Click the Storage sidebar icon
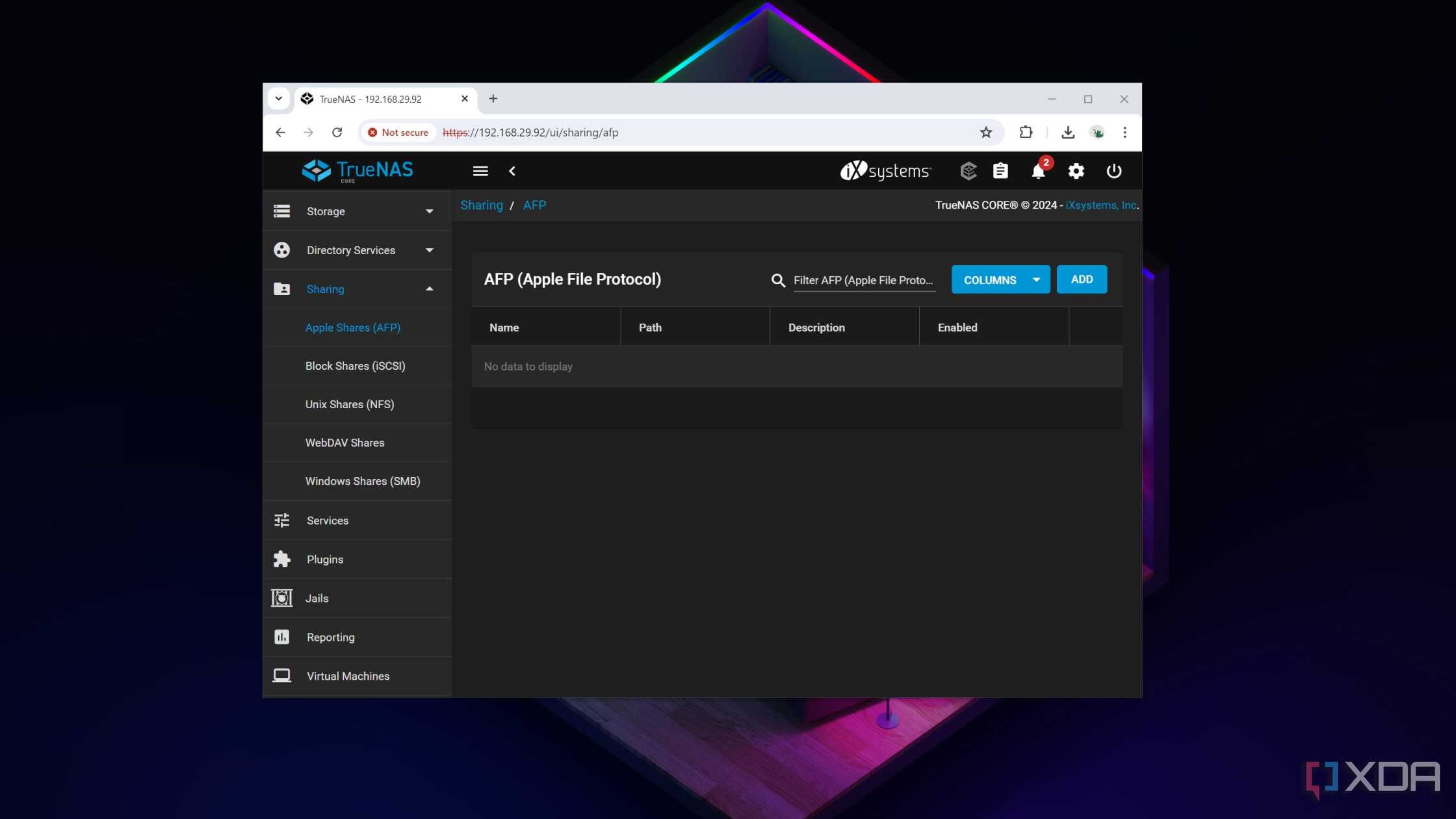 click(x=281, y=211)
